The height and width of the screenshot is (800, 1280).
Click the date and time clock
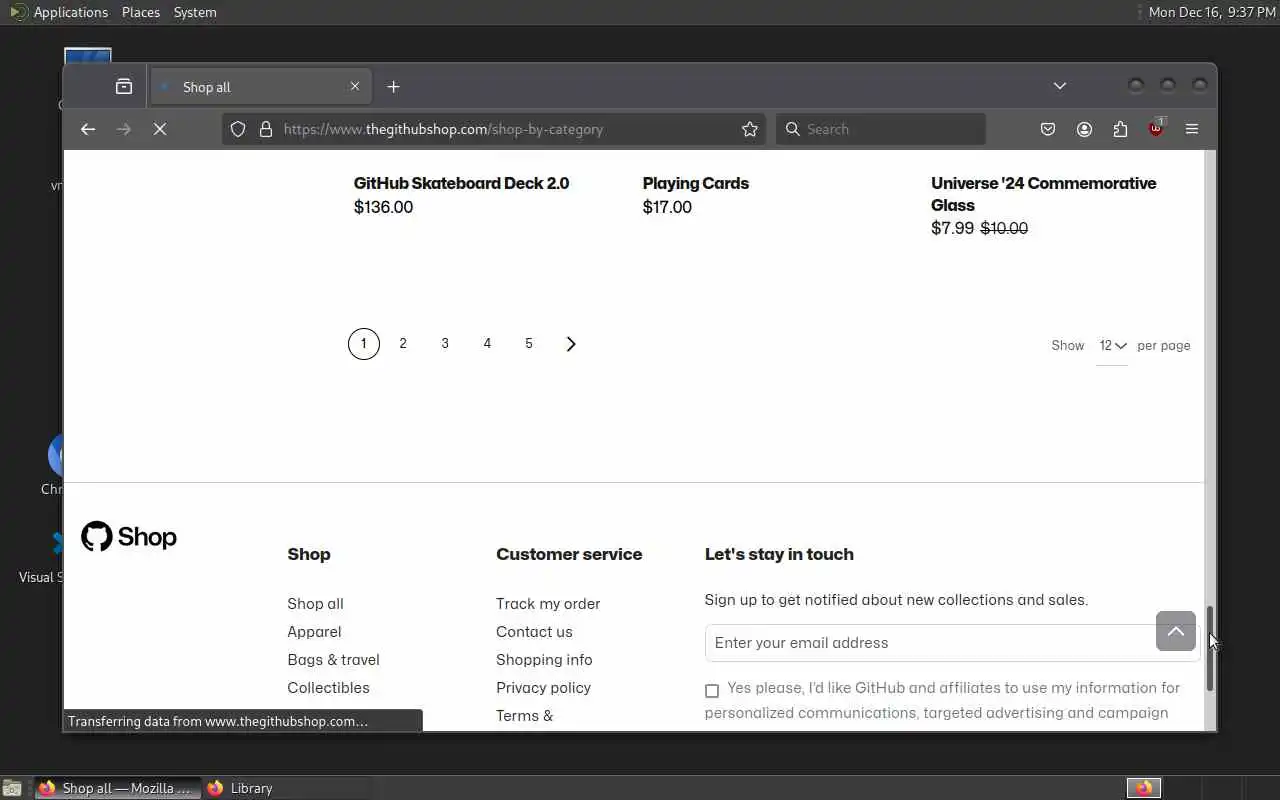pos(1212,12)
